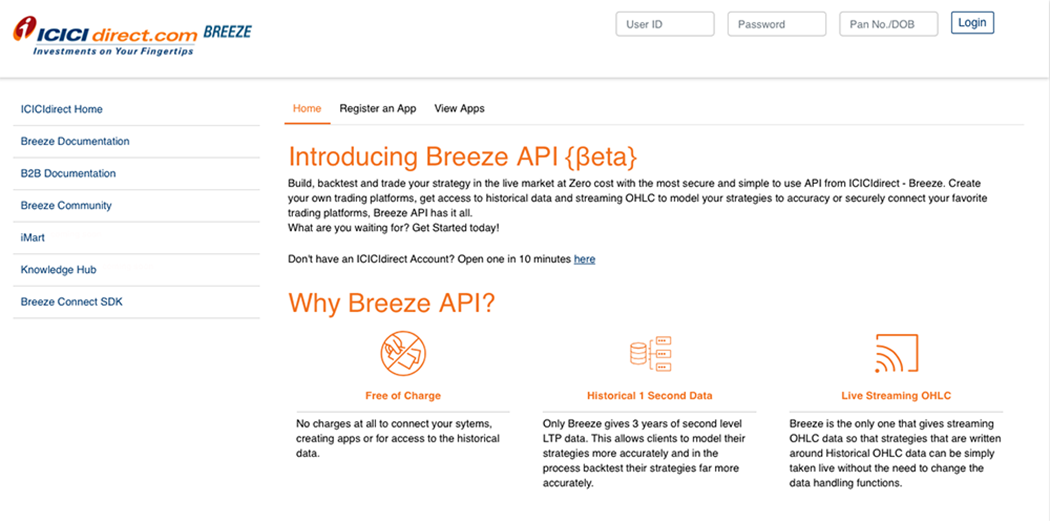Click into the Password field
The height and width of the screenshot is (521, 1050).
click(x=776, y=24)
